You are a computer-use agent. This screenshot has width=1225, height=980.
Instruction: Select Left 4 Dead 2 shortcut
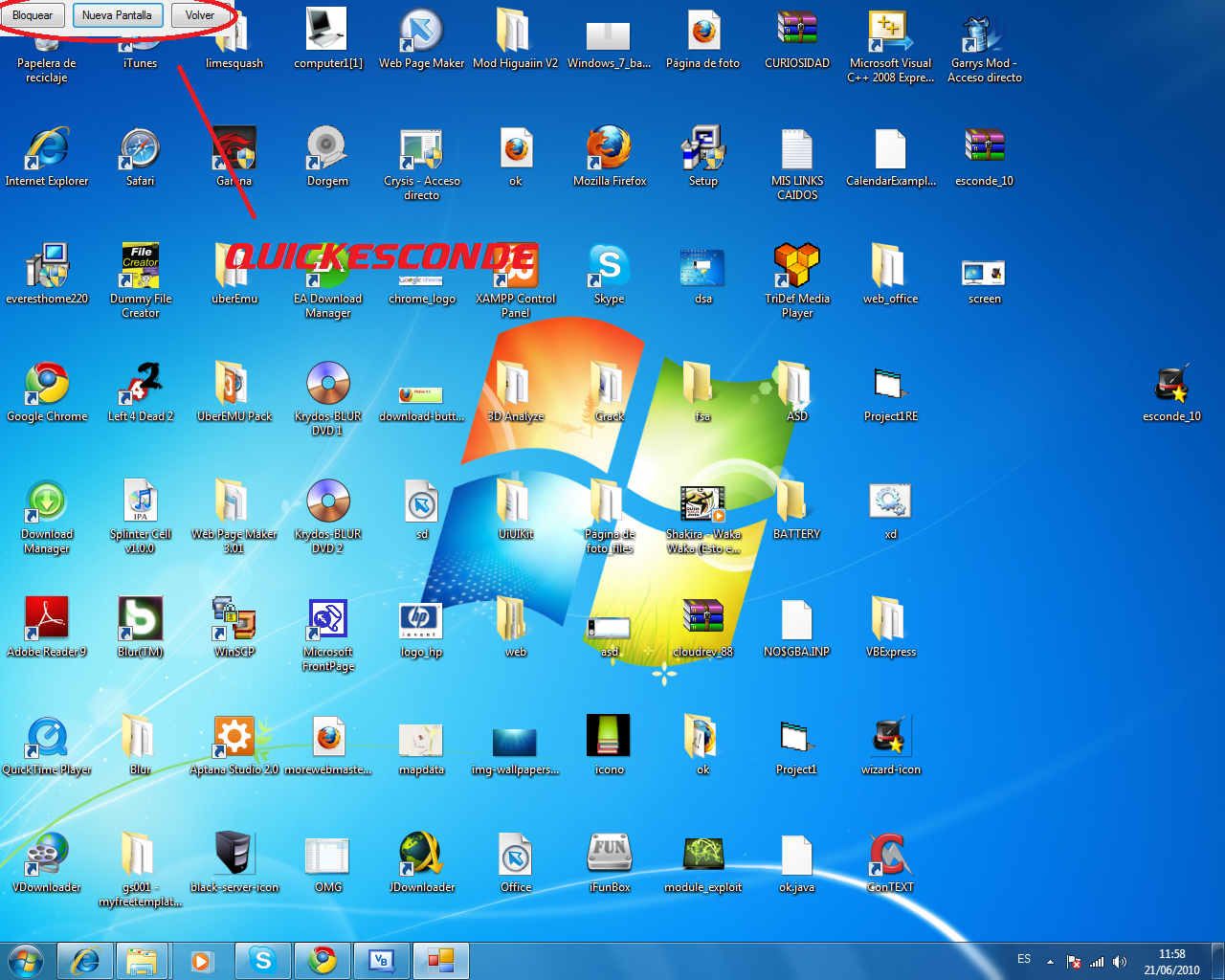(141, 393)
